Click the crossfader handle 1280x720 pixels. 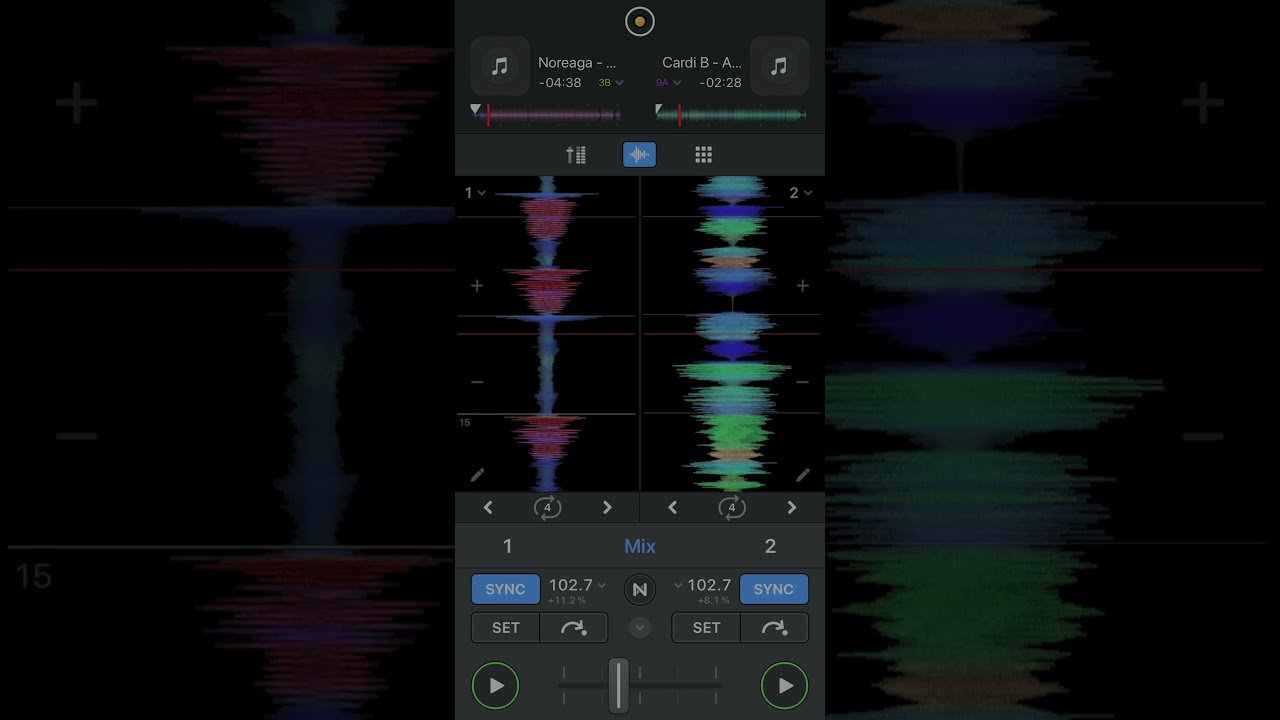point(619,686)
